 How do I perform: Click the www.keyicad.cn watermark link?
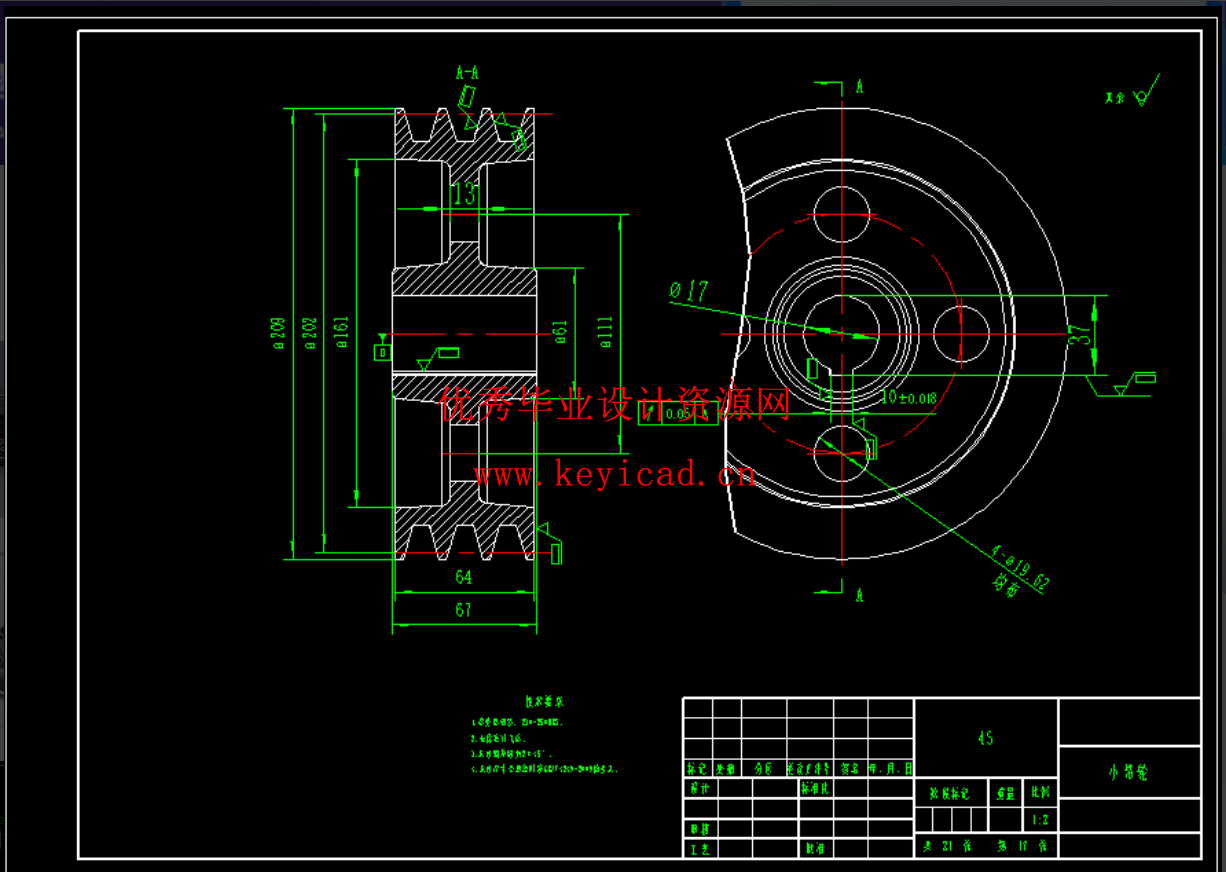point(614,474)
